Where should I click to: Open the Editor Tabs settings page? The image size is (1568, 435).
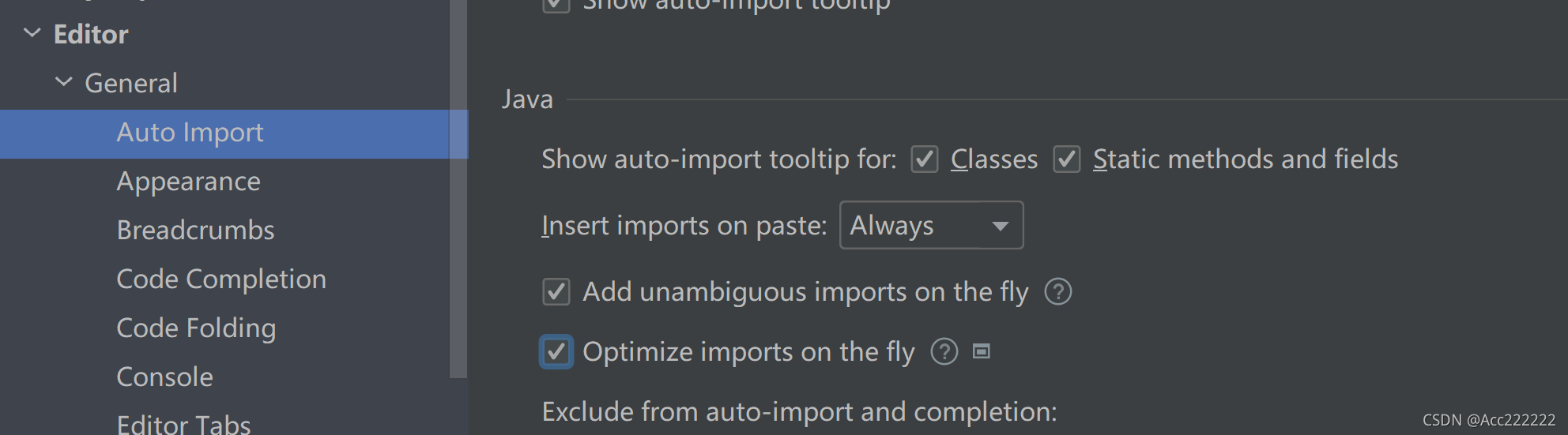(x=183, y=425)
